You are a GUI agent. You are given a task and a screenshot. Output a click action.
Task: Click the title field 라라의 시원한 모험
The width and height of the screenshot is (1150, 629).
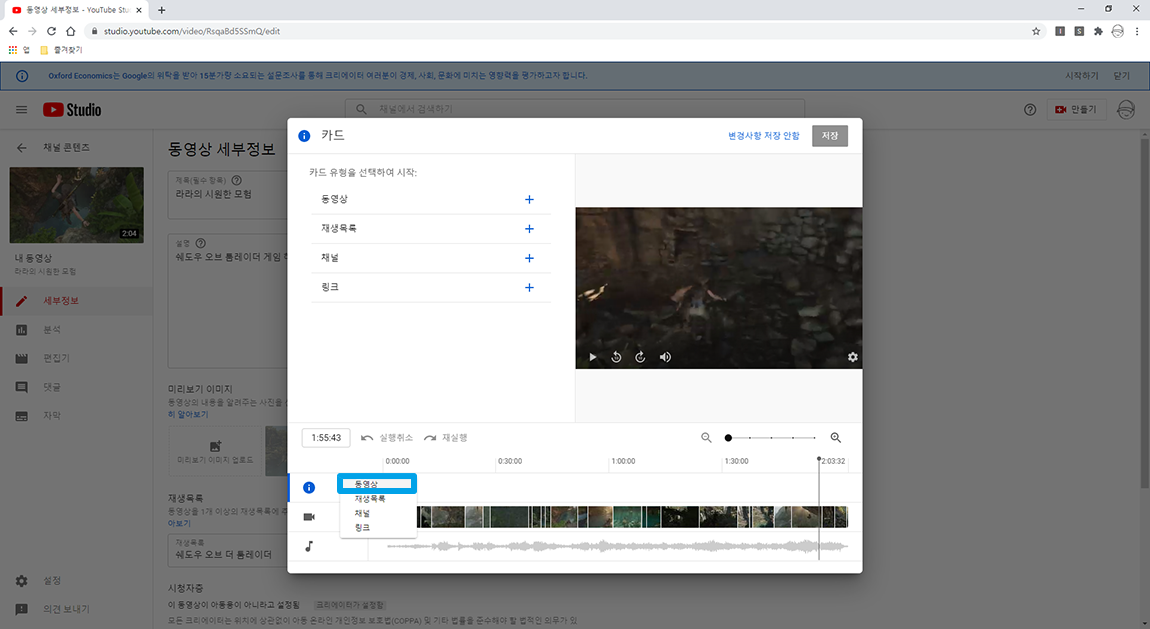point(227,194)
